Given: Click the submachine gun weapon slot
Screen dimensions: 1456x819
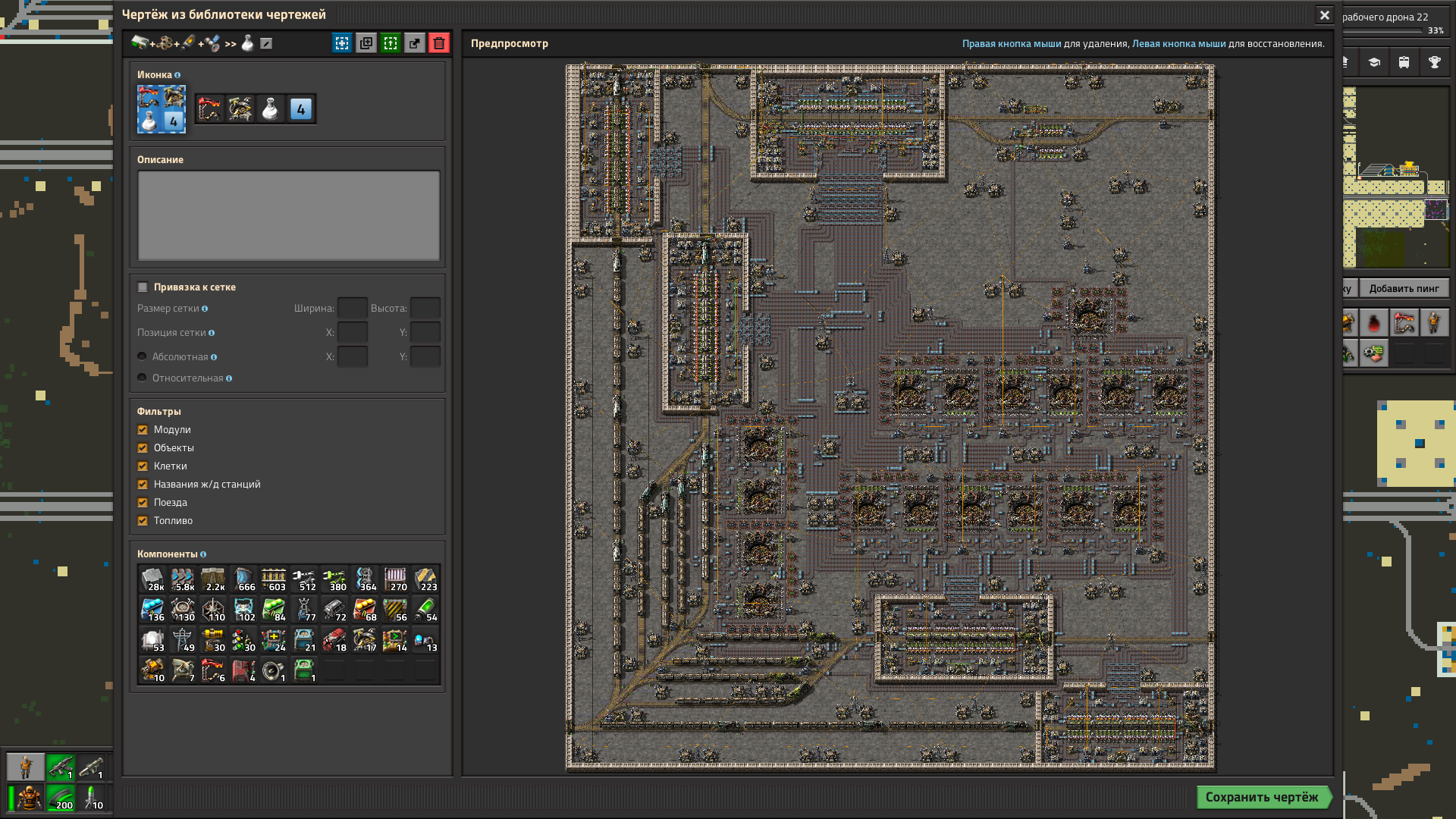Looking at the screenshot, I should click(x=61, y=767).
